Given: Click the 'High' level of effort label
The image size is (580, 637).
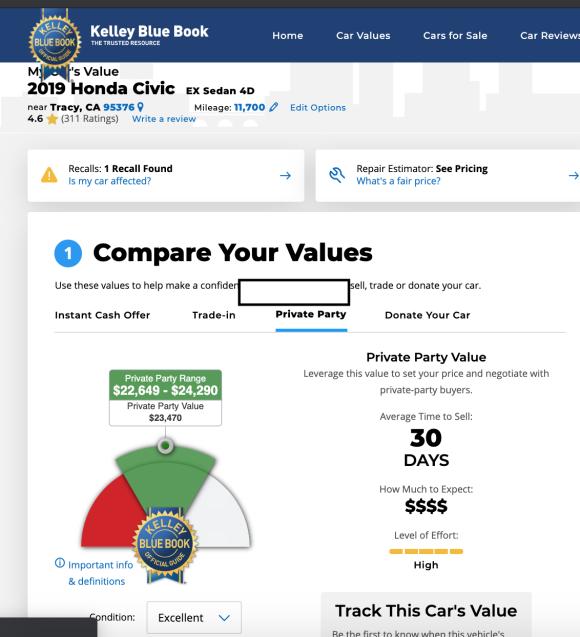Looking at the screenshot, I should (x=426, y=565).
